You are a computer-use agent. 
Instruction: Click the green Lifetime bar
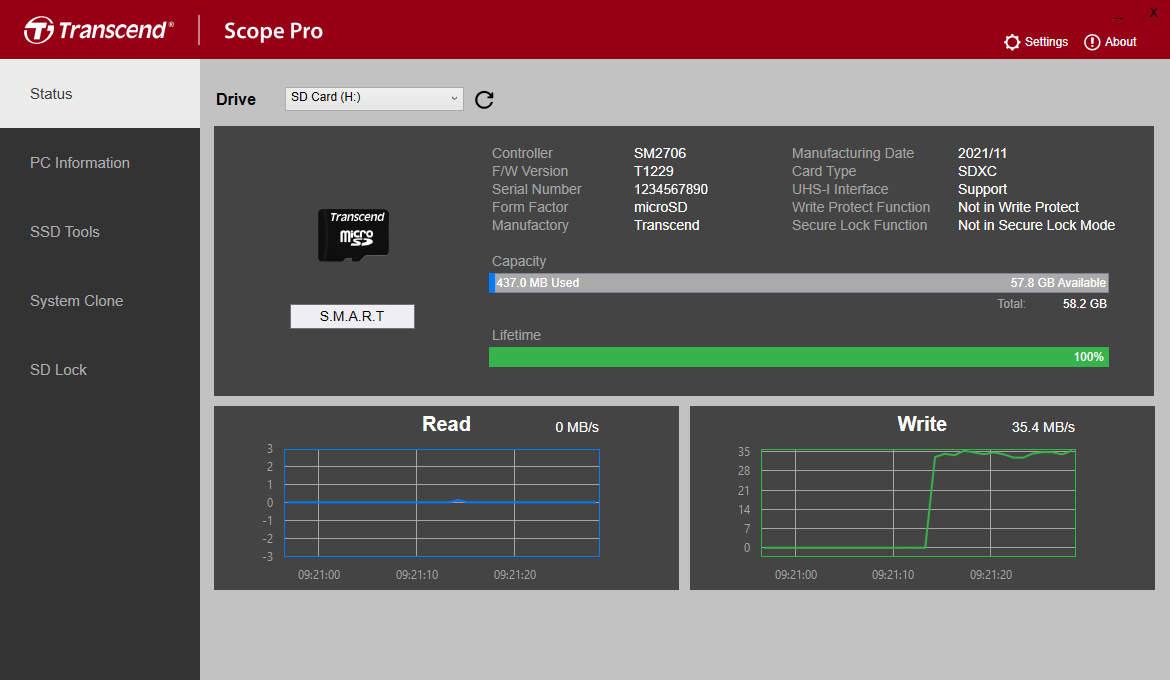798,357
